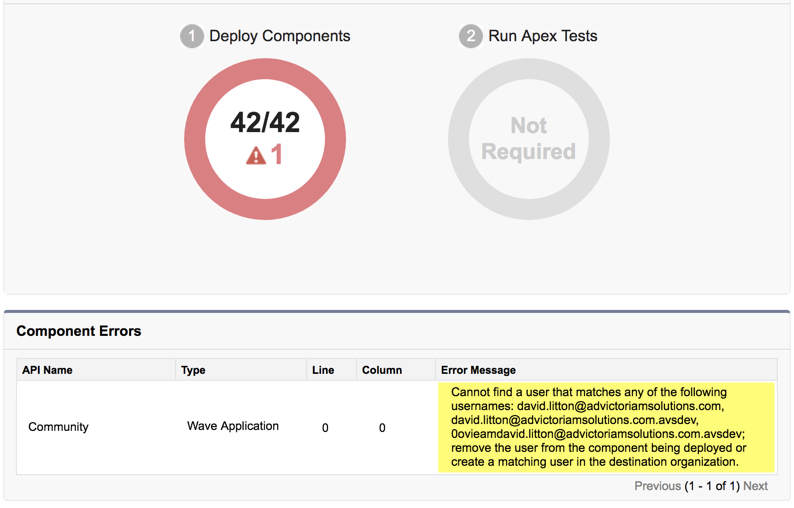Go to the Next errors page
This screenshot has height=508, width=794.
click(x=755, y=486)
